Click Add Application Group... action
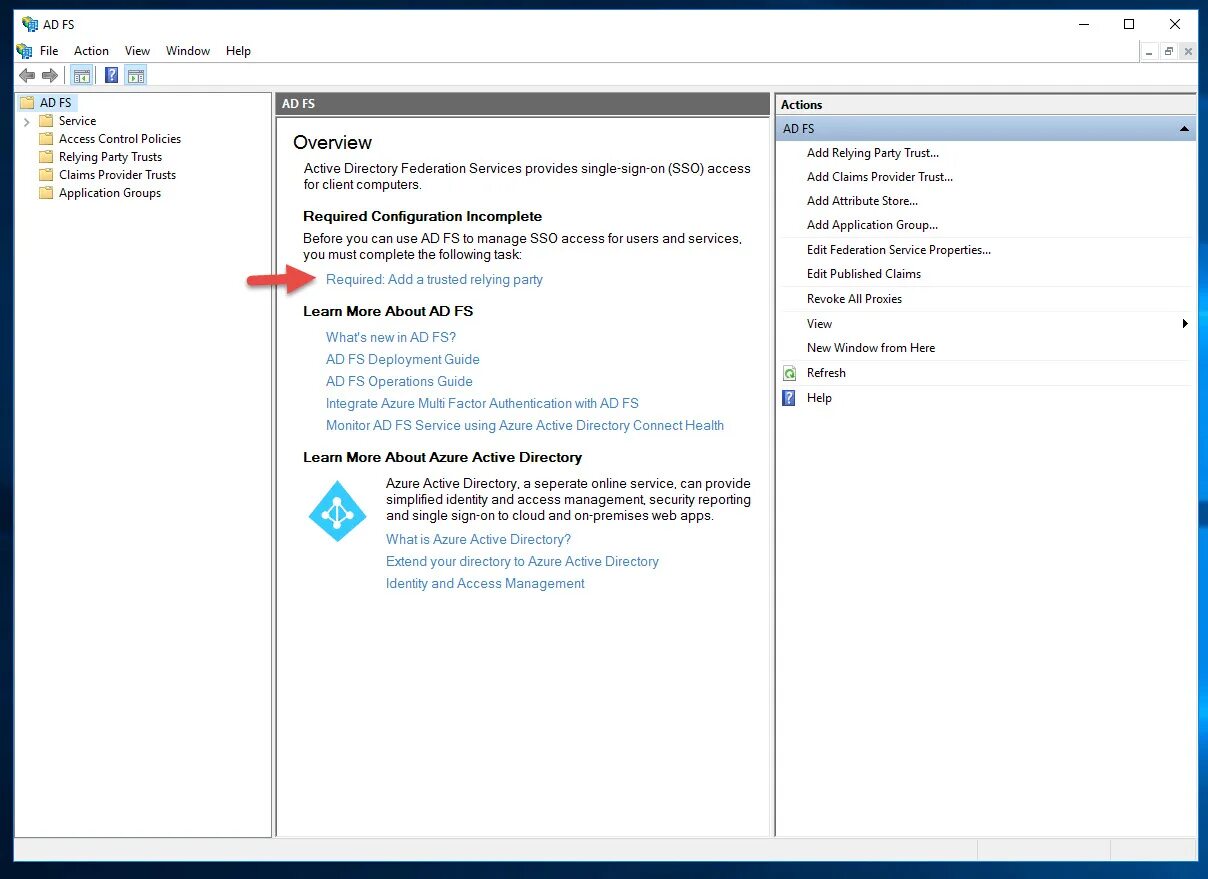 [872, 225]
